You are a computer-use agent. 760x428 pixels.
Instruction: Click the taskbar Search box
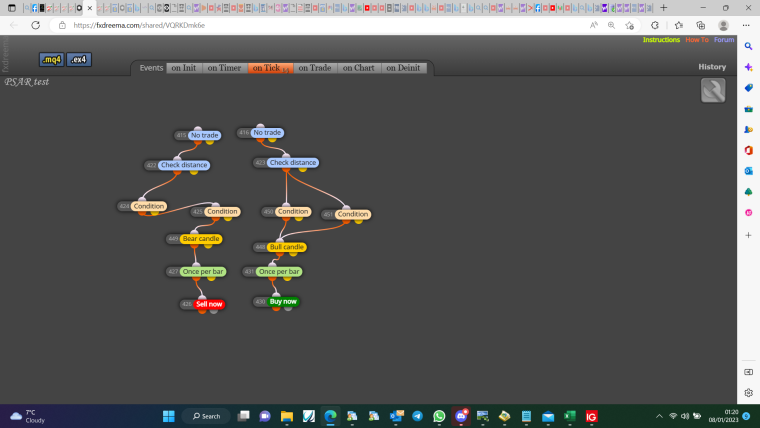pos(206,416)
